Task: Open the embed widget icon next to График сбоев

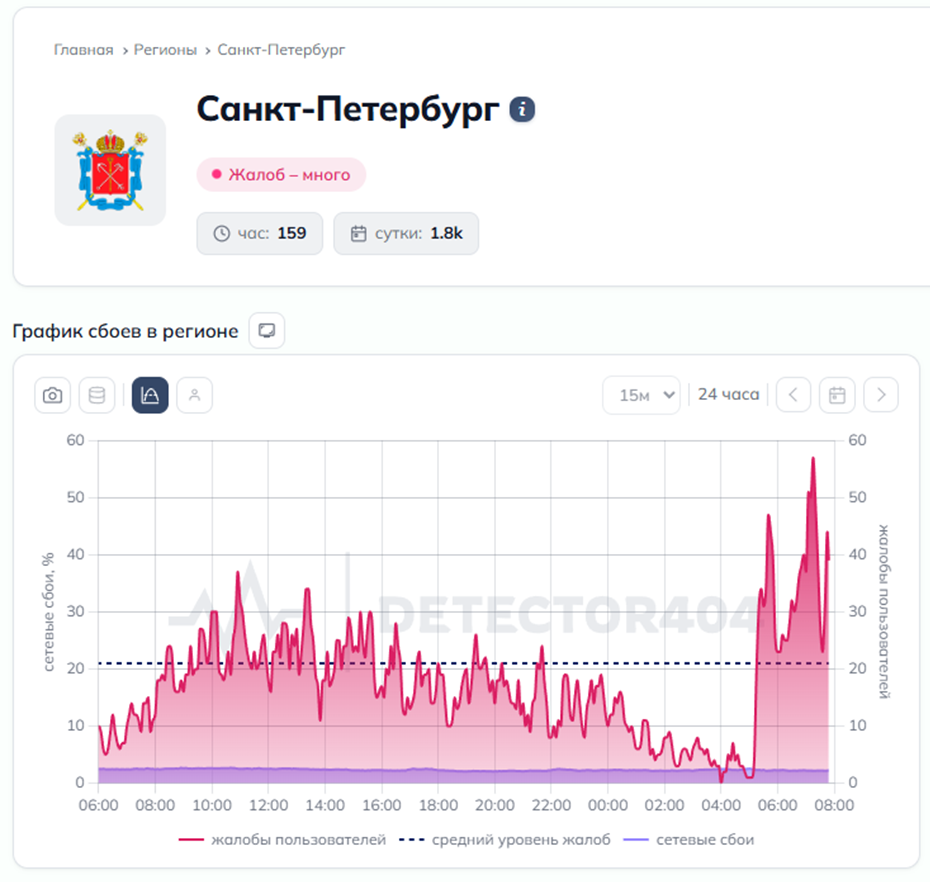Action: pyautogui.click(x=267, y=330)
